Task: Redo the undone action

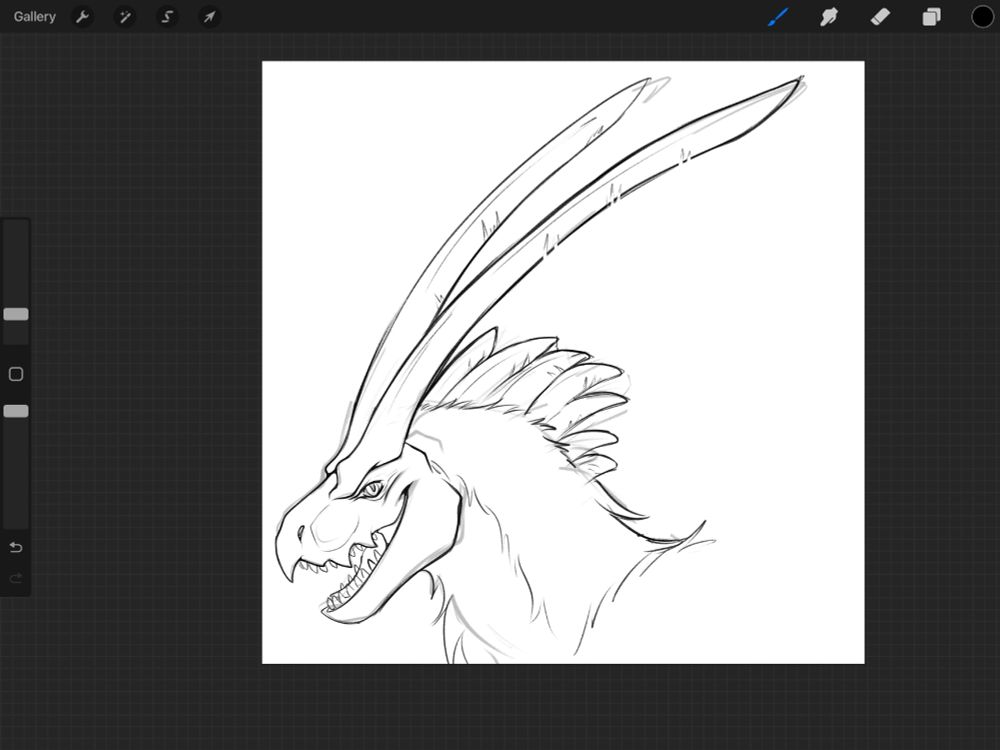Action: [x=16, y=578]
